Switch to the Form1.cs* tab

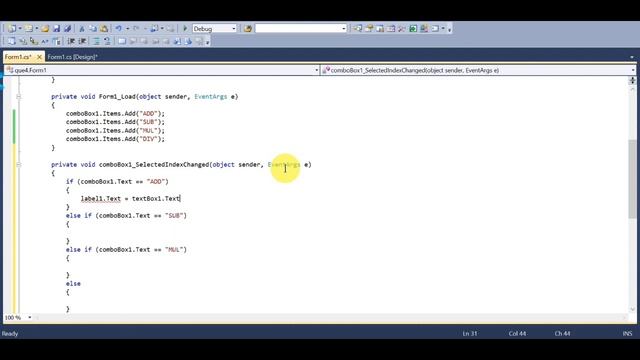[x=18, y=57]
